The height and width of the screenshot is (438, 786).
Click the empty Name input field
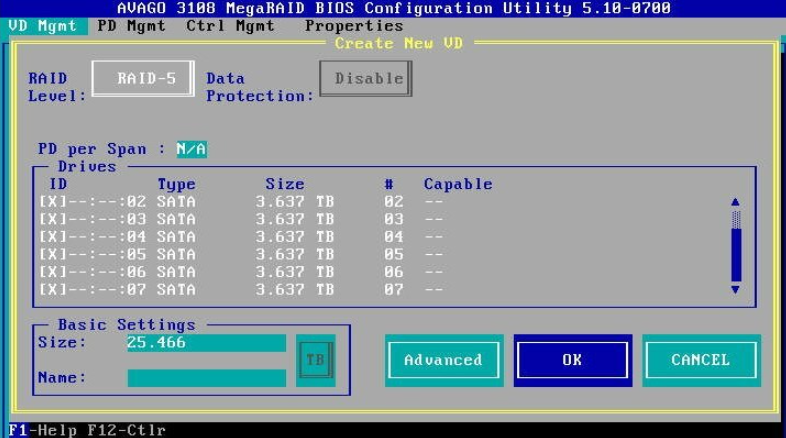click(206, 378)
